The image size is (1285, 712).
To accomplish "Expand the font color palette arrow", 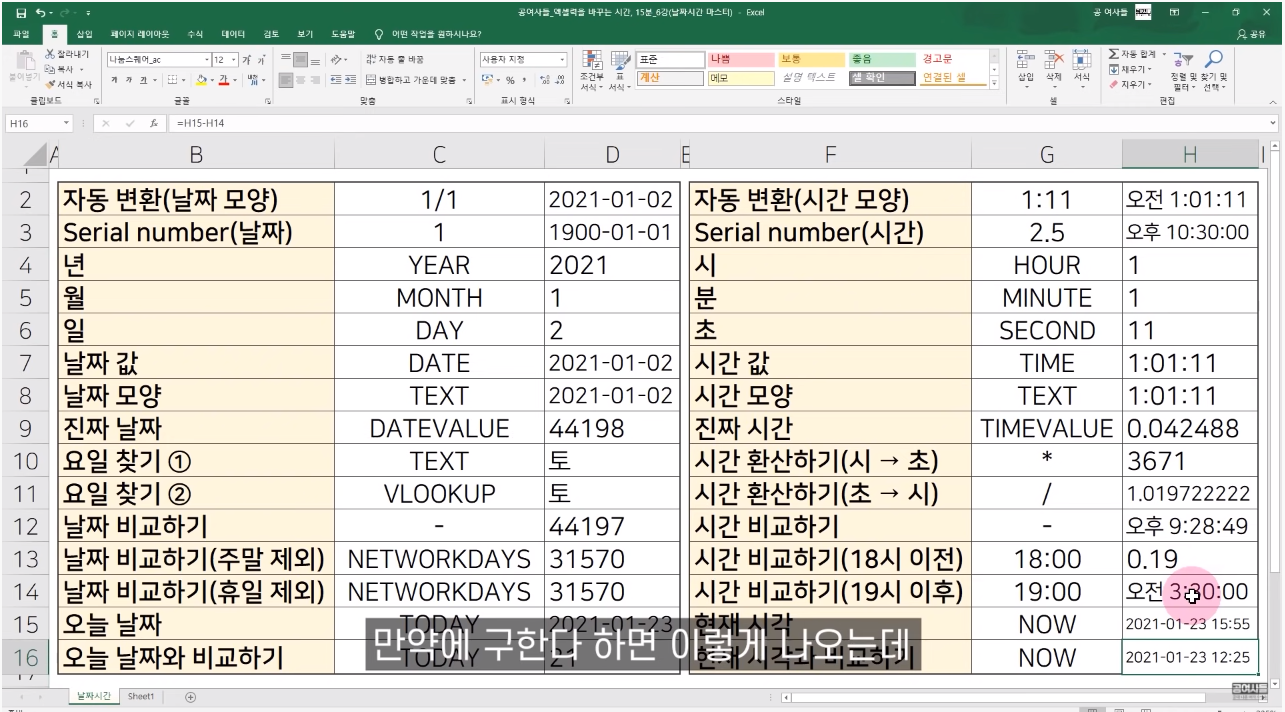I will click(x=233, y=80).
